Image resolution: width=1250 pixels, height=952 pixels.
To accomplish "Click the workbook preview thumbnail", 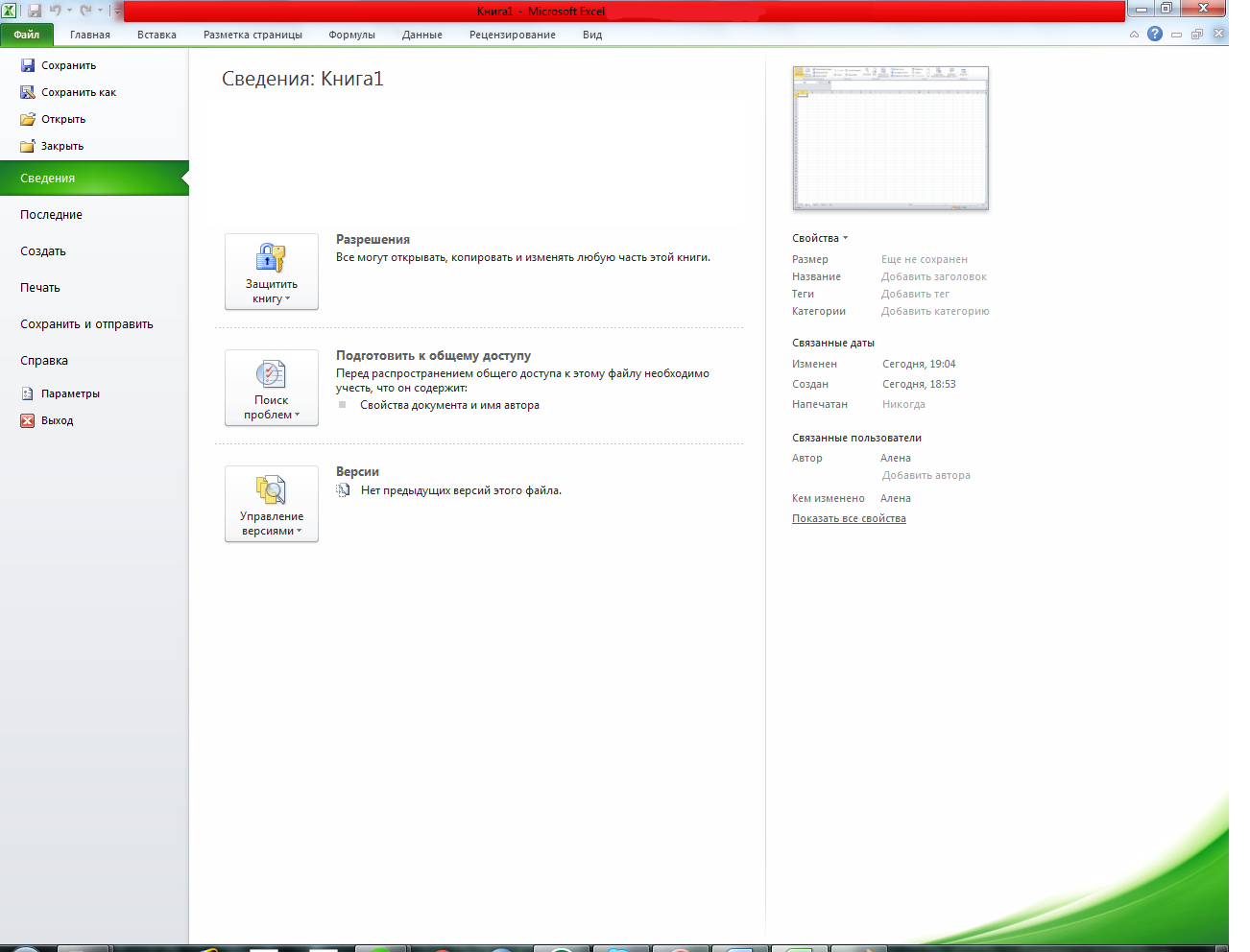I will (x=890, y=138).
